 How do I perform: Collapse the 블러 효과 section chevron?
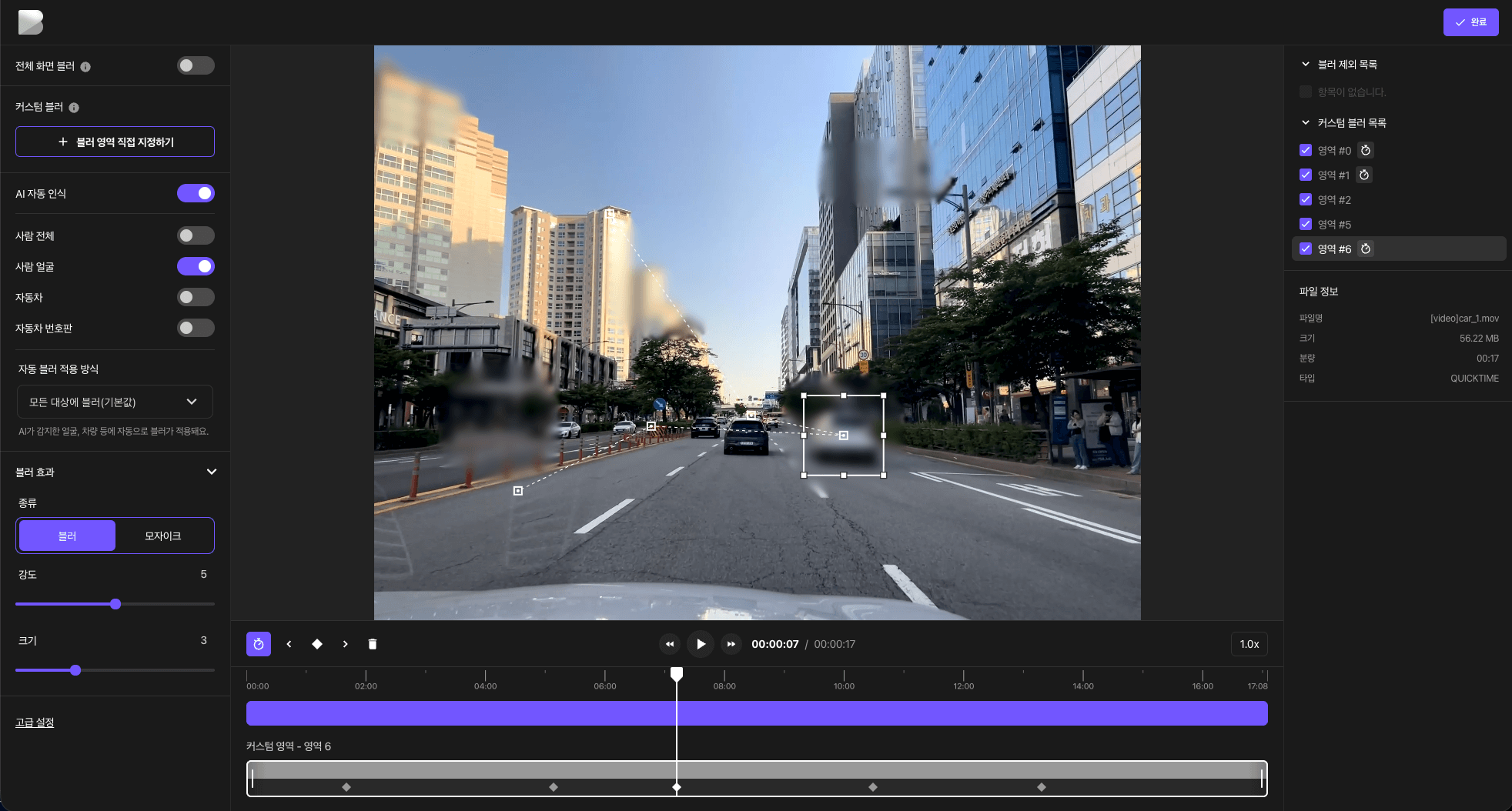coord(212,472)
